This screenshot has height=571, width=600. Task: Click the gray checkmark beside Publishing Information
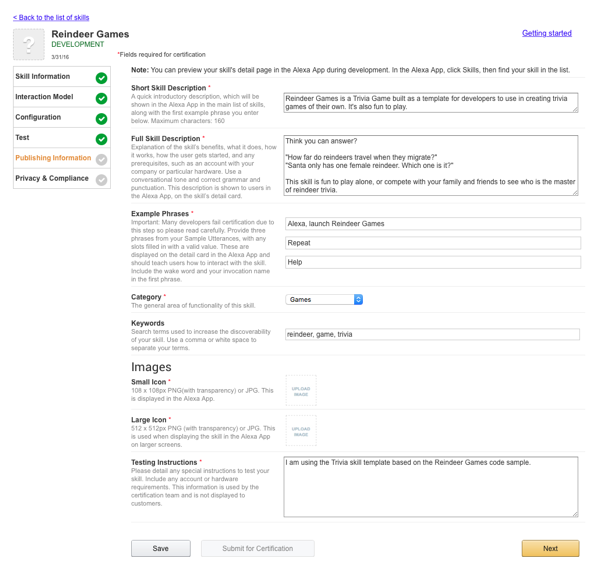[x=101, y=159]
